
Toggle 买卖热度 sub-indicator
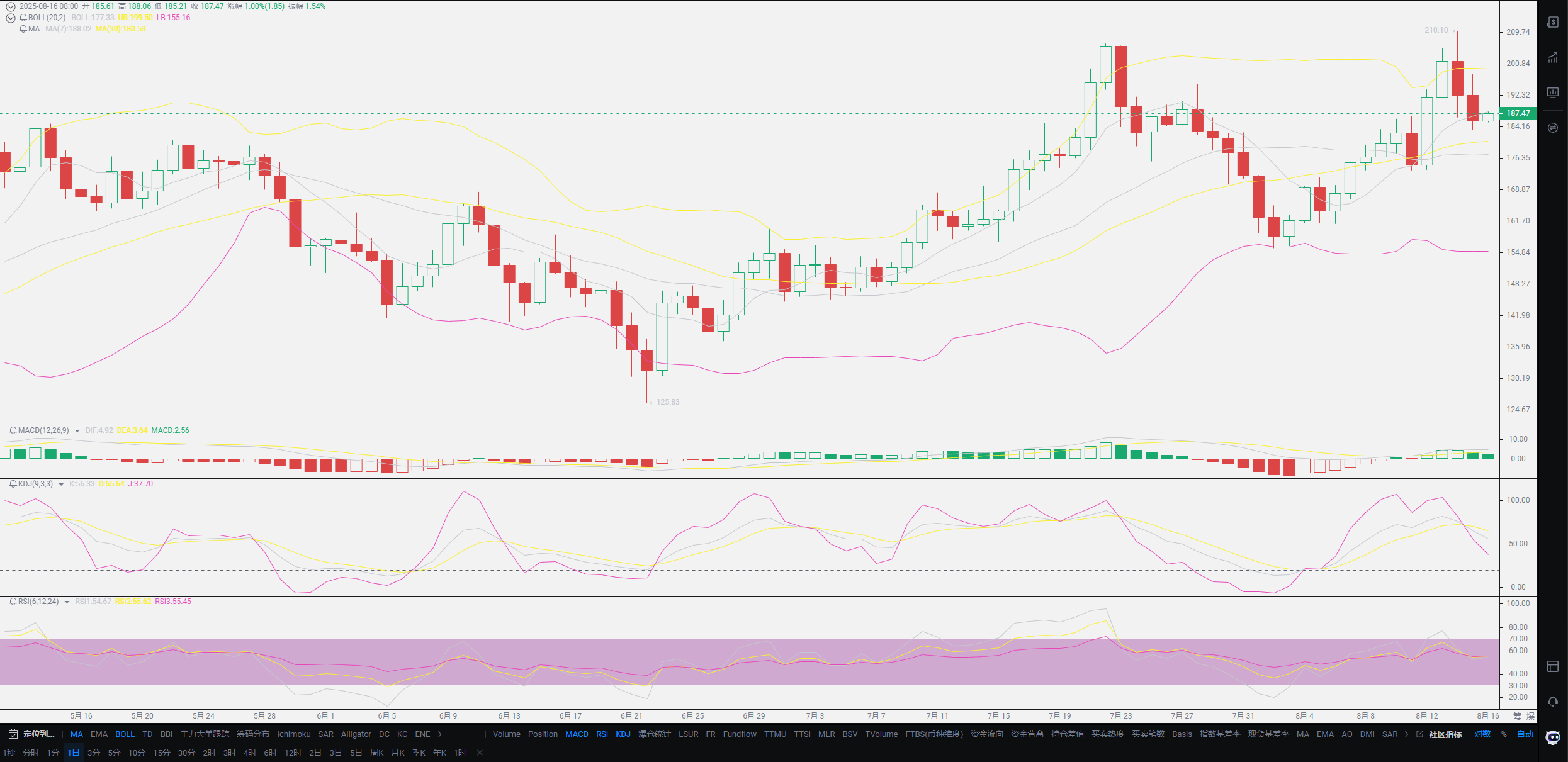(1108, 734)
